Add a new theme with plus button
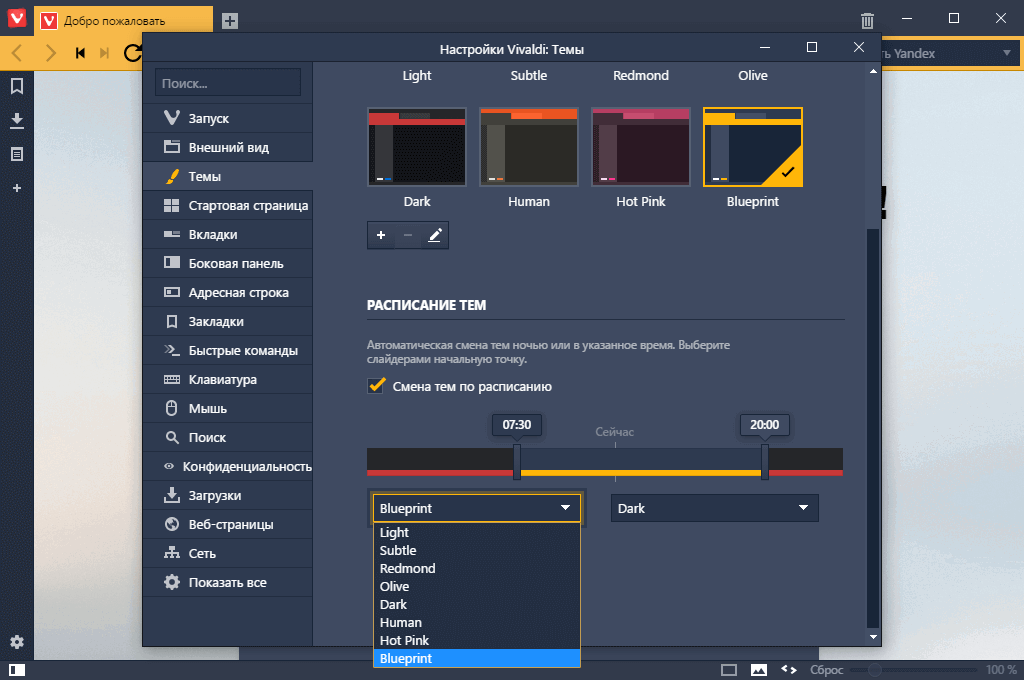Image resolution: width=1024 pixels, height=680 pixels. (381, 235)
